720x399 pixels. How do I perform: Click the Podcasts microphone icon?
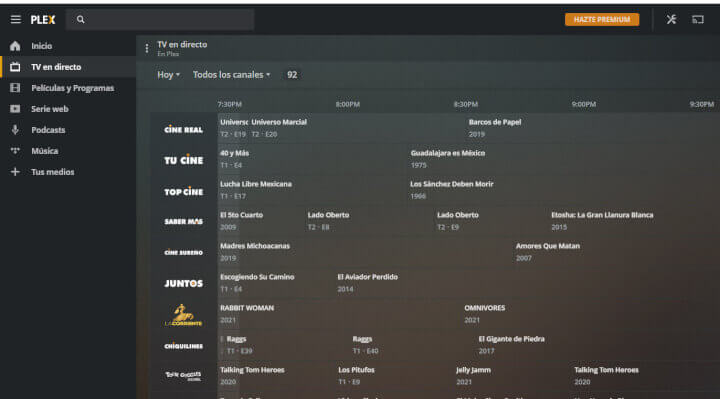15,130
